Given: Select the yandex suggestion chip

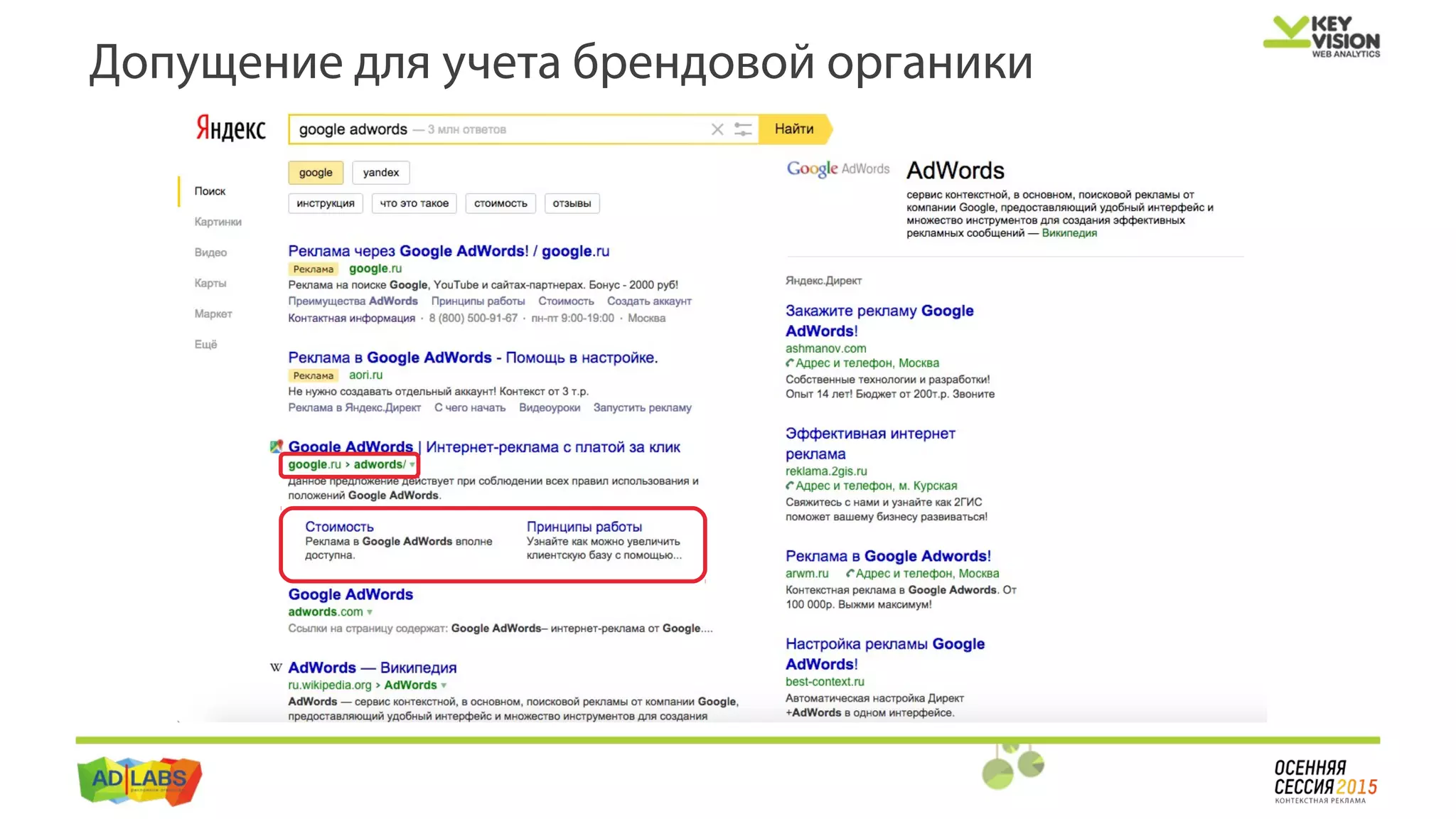Looking at the screenshot, I should [381, 173].
